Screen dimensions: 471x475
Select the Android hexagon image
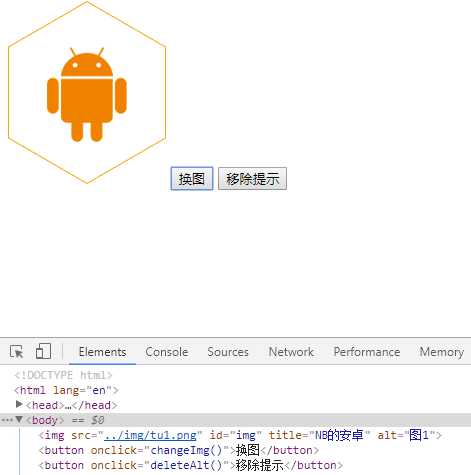(x=87, y=92)
